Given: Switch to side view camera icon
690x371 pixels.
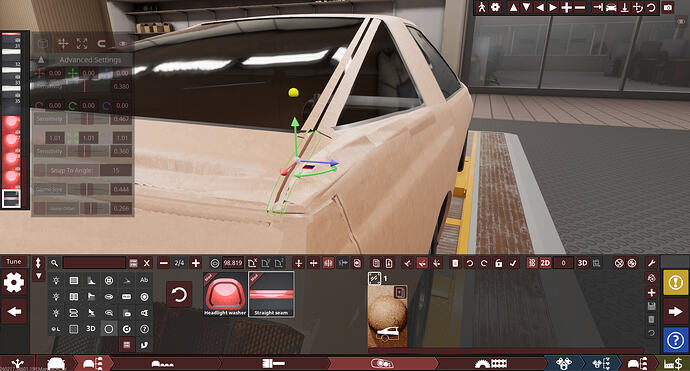Looking at the screenshot, I should 598,7.
